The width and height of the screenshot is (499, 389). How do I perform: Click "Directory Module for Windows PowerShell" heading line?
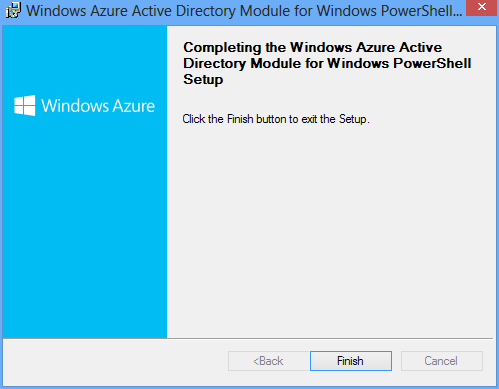(x=327, y=63)
